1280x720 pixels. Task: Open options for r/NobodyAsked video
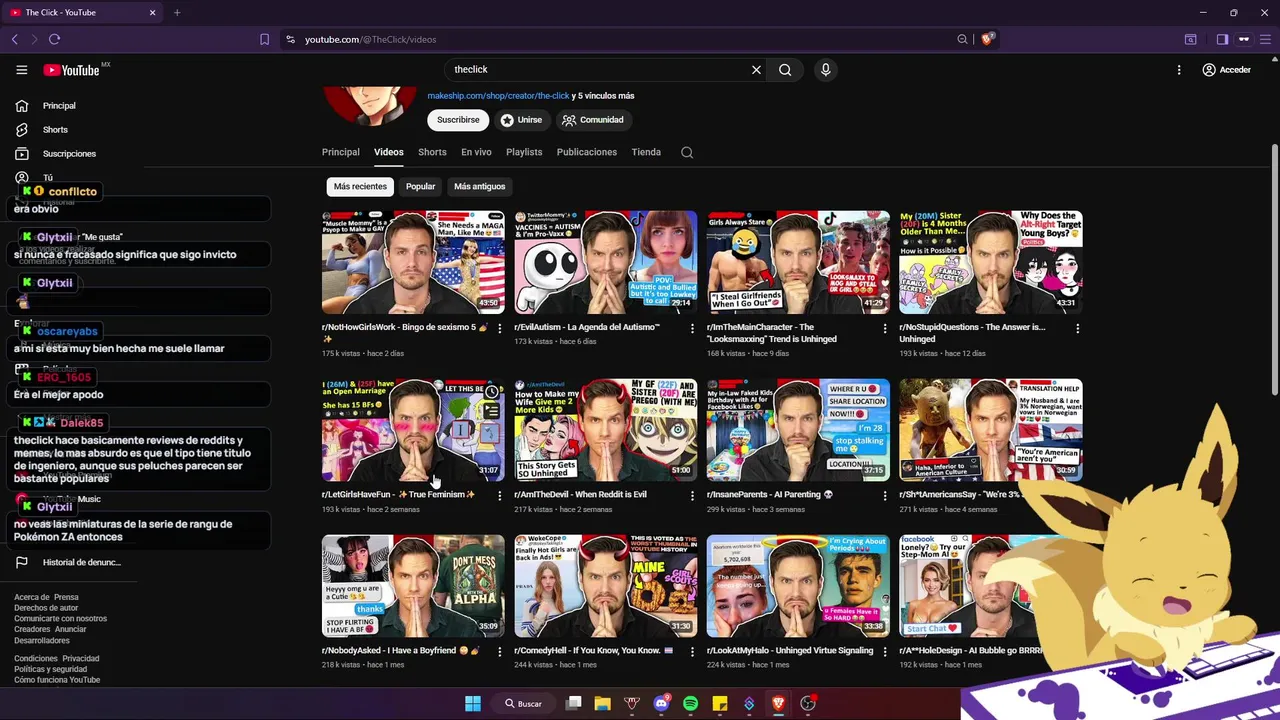pos(499,651)
